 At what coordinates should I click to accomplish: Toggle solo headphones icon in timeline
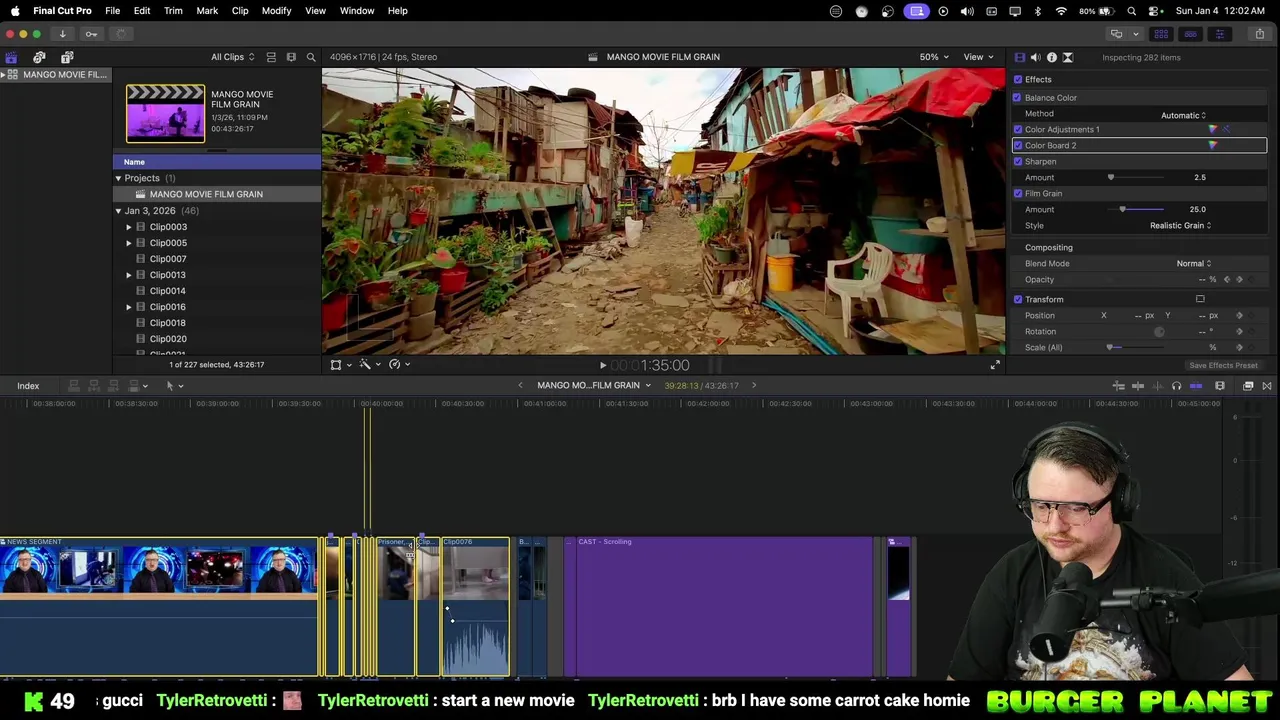[1176, 386]
